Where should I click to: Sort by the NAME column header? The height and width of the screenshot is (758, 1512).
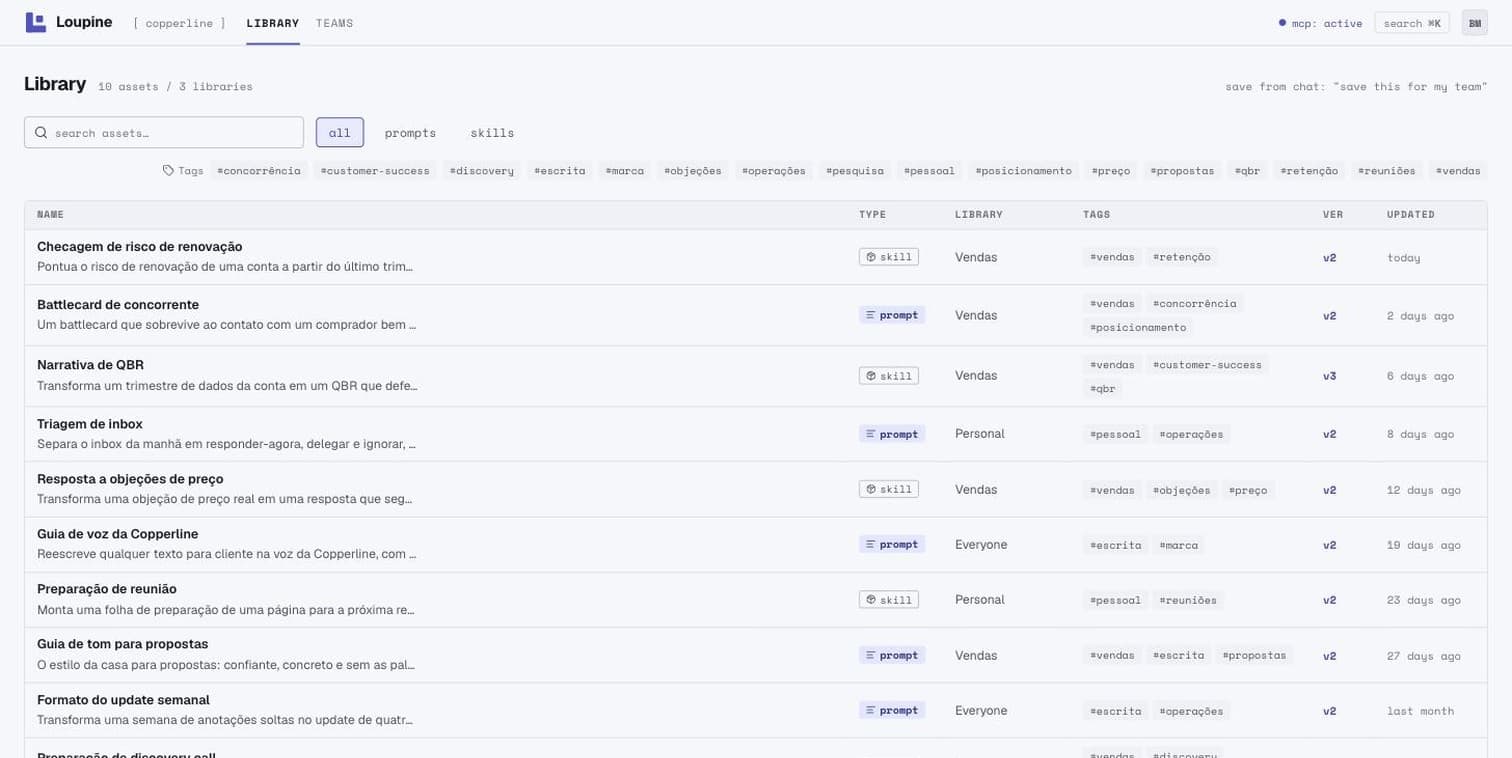[50, 214]
